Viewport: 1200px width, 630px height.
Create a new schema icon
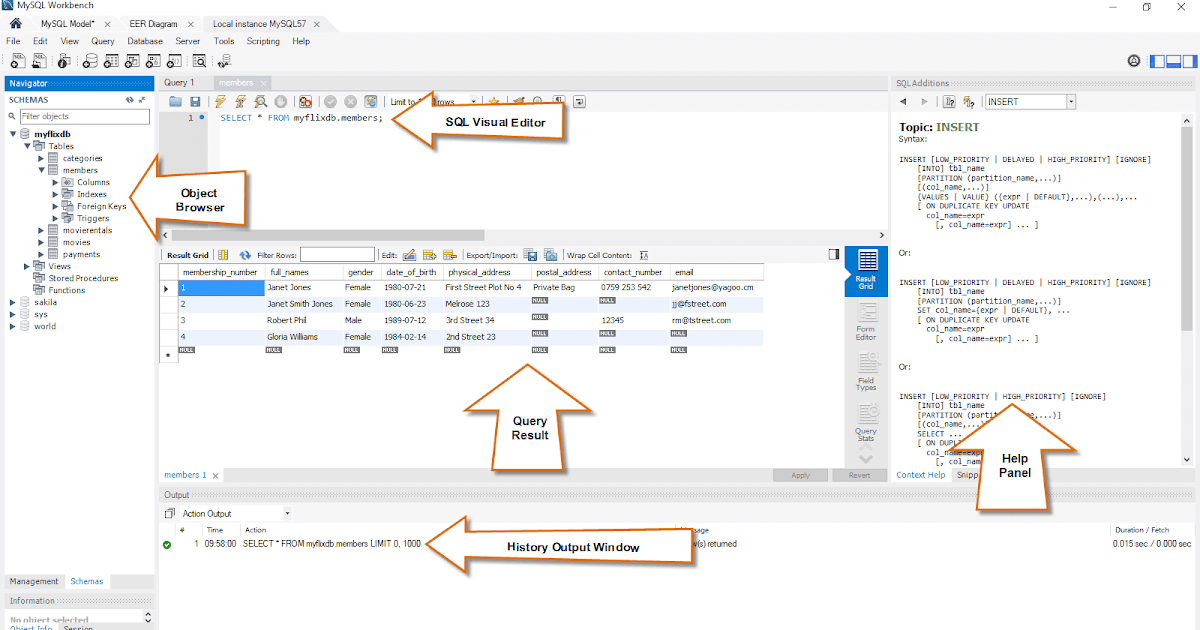pyautogui.click(x=90, y=61)
